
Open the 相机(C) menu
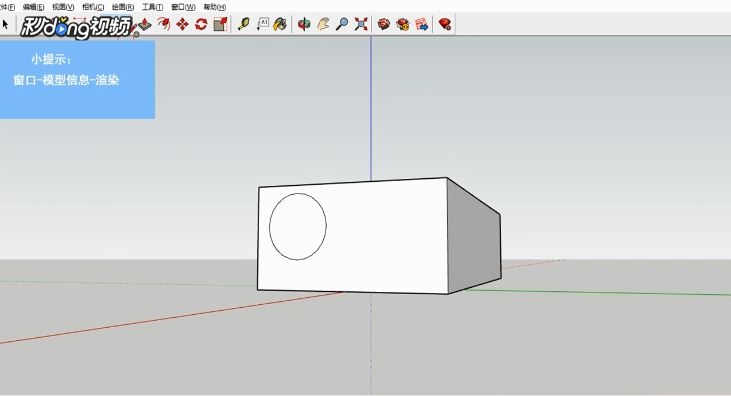[x=93, y=7]
